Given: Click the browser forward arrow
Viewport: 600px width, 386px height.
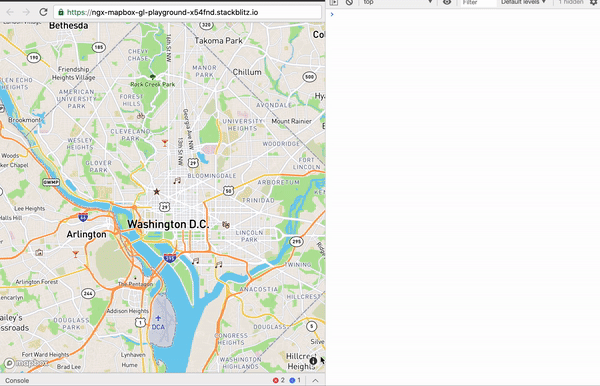Looking at the screenshot, I should [26, 12].
